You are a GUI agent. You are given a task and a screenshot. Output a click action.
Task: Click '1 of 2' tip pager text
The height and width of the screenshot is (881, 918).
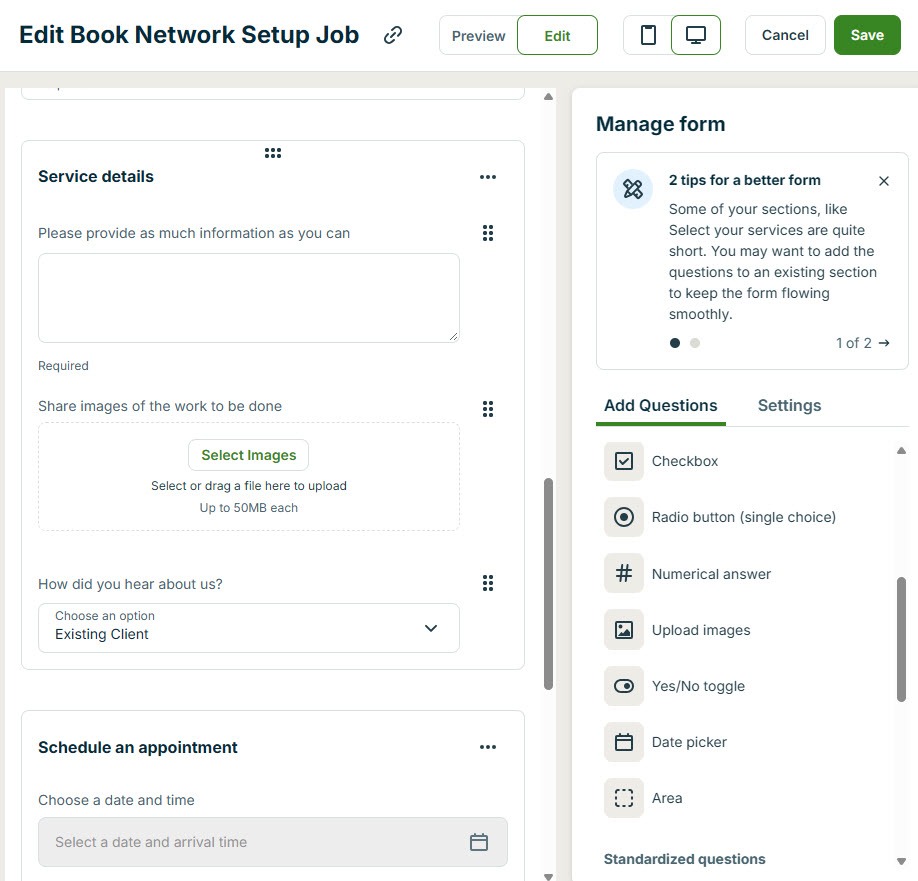click(x=854, y=343)
